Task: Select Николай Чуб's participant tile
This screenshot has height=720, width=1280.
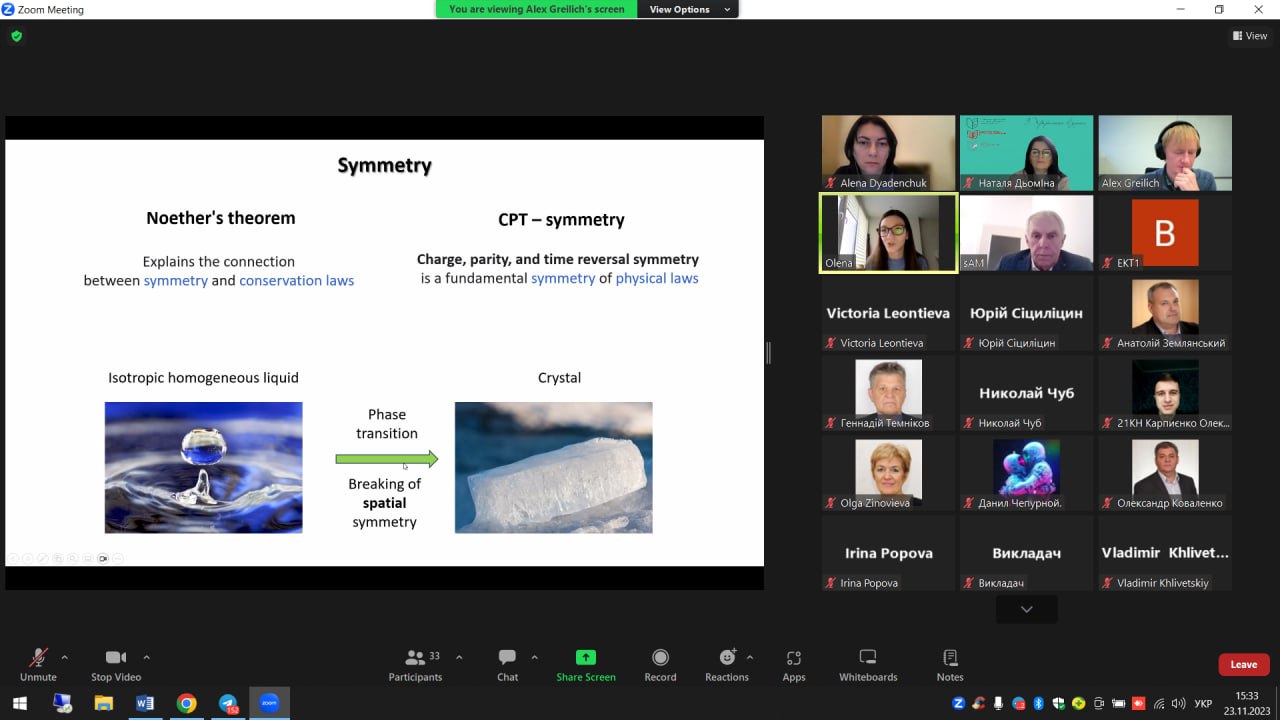Action: pyautogui.click(x=1026, y=393)
